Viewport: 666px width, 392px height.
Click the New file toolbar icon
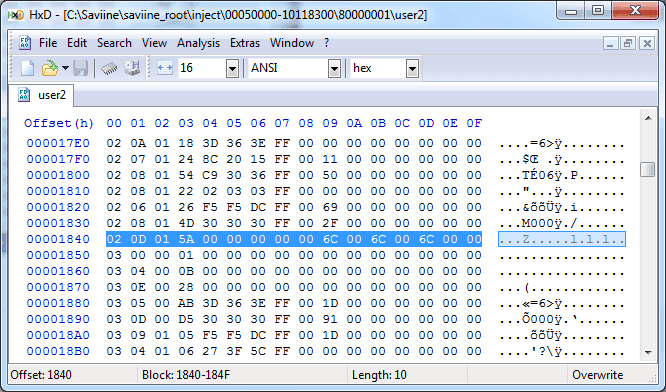tap(28, 68)
